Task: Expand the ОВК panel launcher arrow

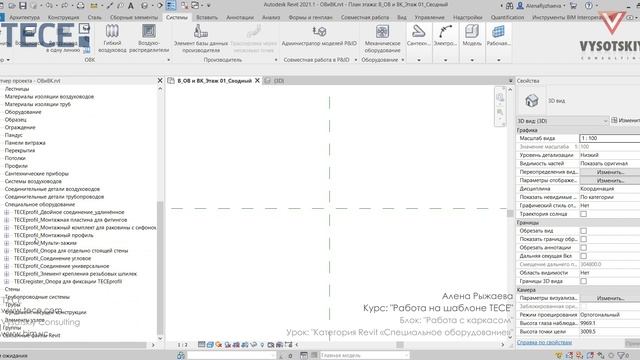Action: (169, 60)
